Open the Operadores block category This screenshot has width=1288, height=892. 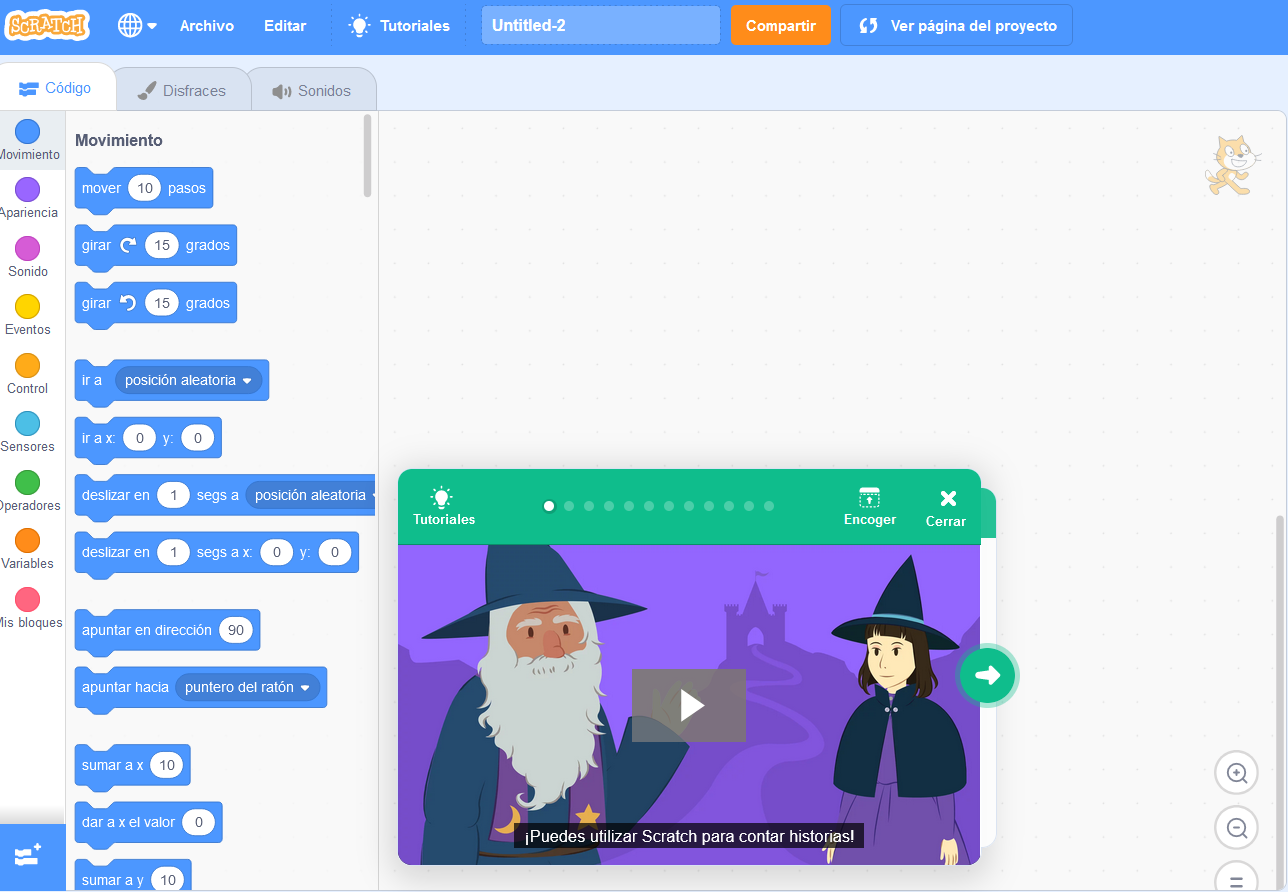pyautogui.click(x=30, y=488)
